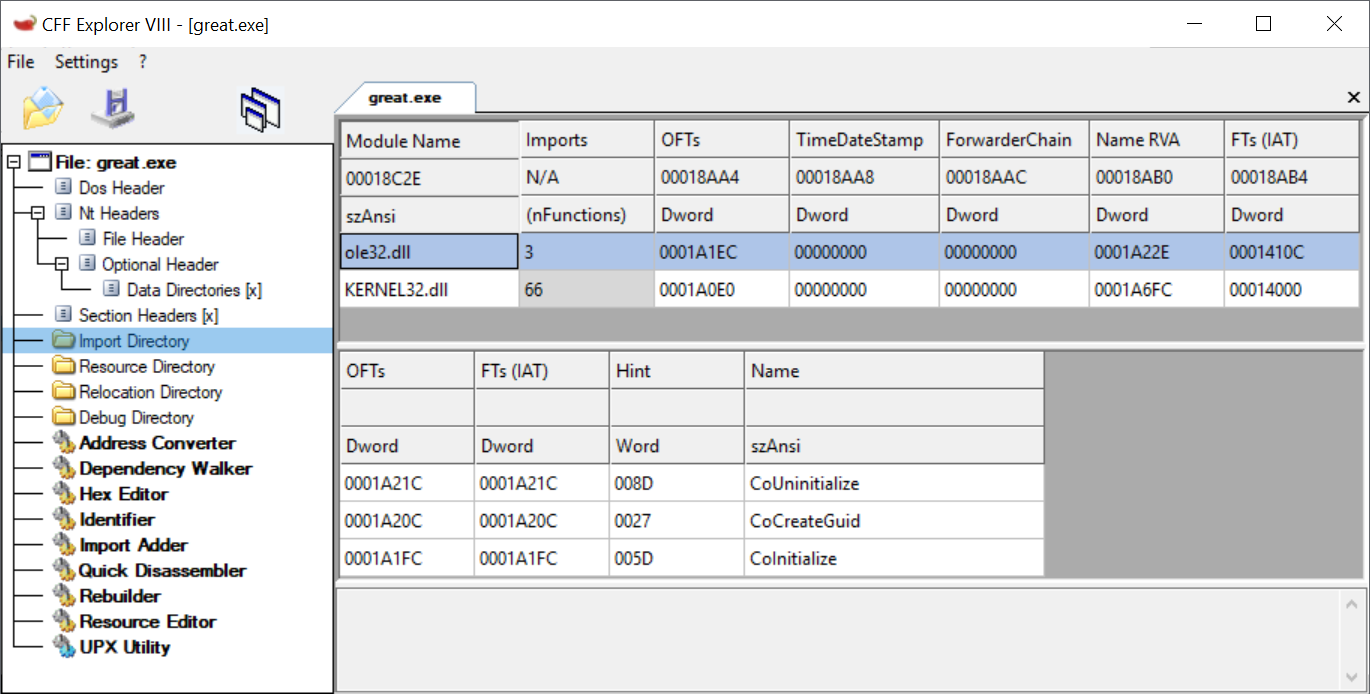This screenshot has height=694, width=1370.
Task: Click the TimeDateStamp column header
Action: tap(864, 140)
